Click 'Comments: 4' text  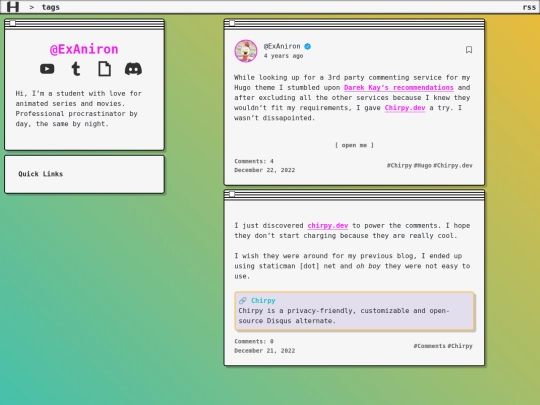pos(254,161)
